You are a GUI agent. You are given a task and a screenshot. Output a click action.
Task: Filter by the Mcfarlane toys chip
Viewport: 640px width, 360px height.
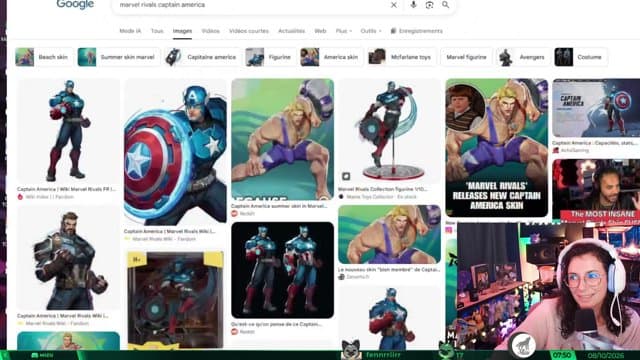coord(401,57)
